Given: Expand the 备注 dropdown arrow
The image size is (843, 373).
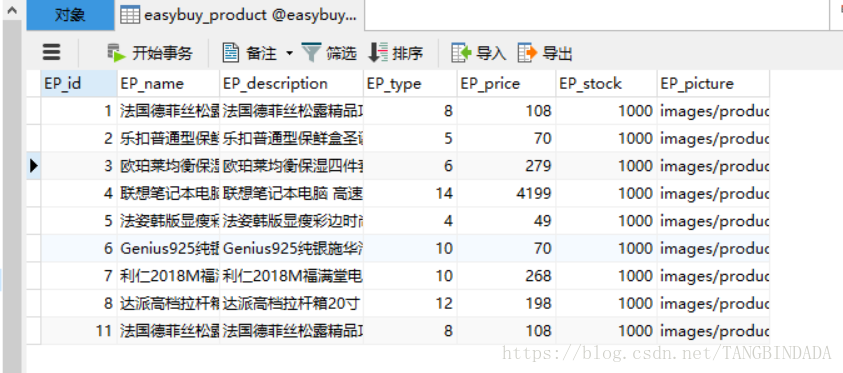Looking at the screenshot, I should coord(289,53).
